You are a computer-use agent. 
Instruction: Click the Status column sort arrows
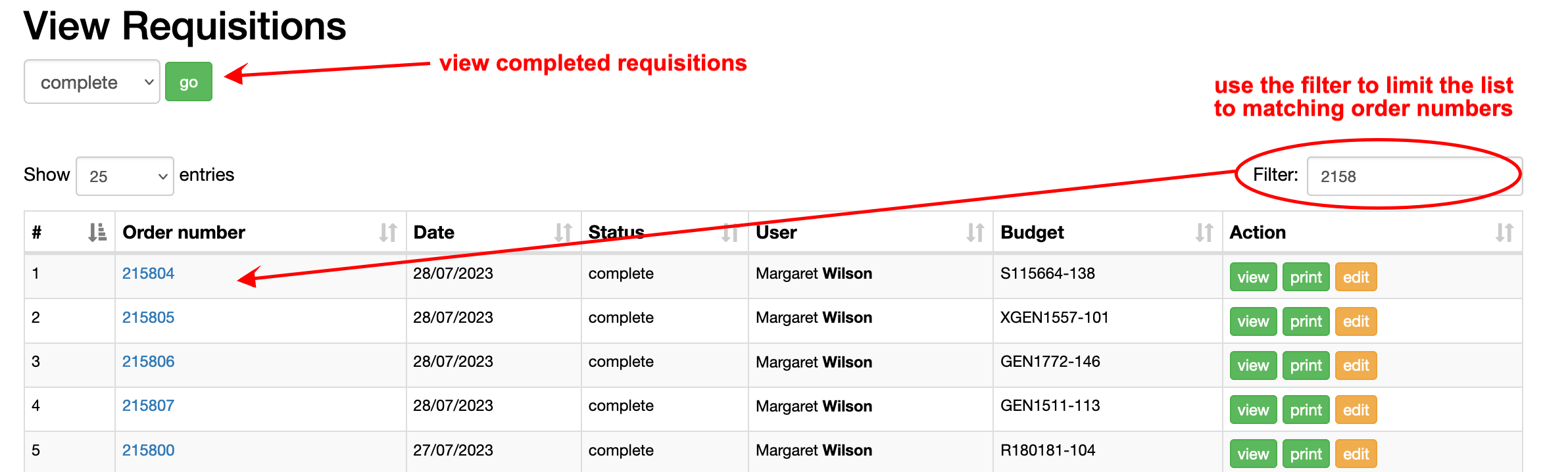(730, 232)
